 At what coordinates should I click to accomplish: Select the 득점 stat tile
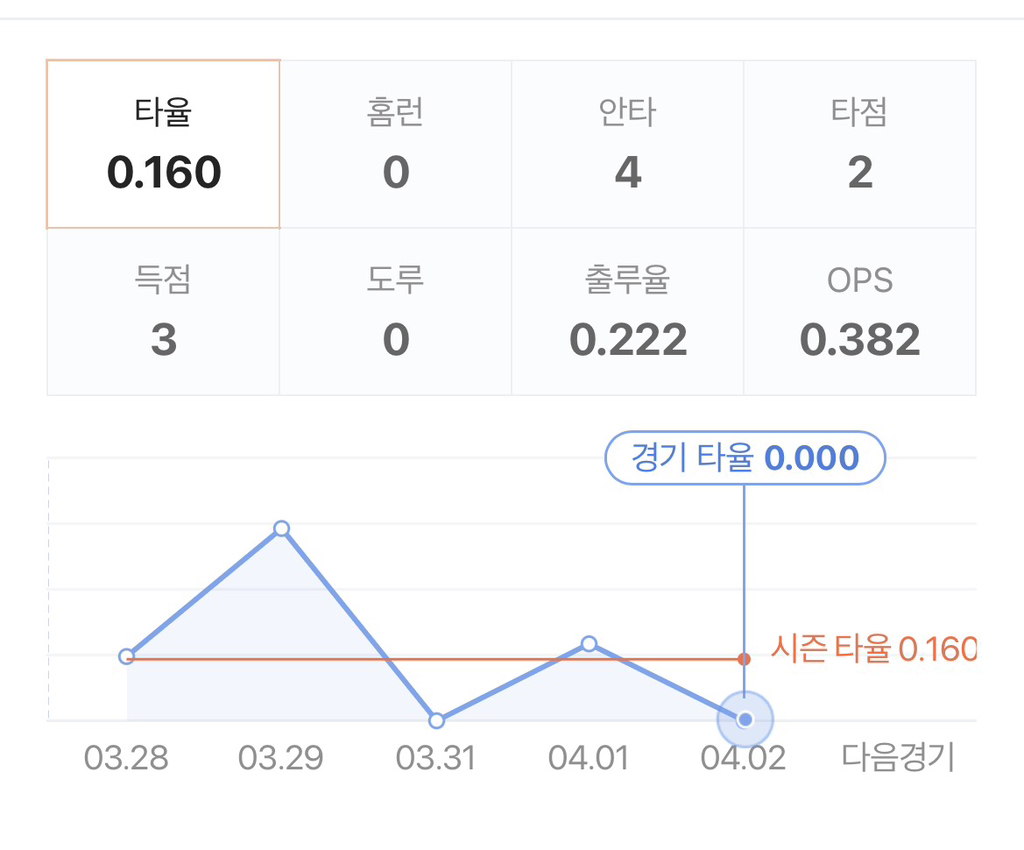pyautogui.click(x=163, y=312)
